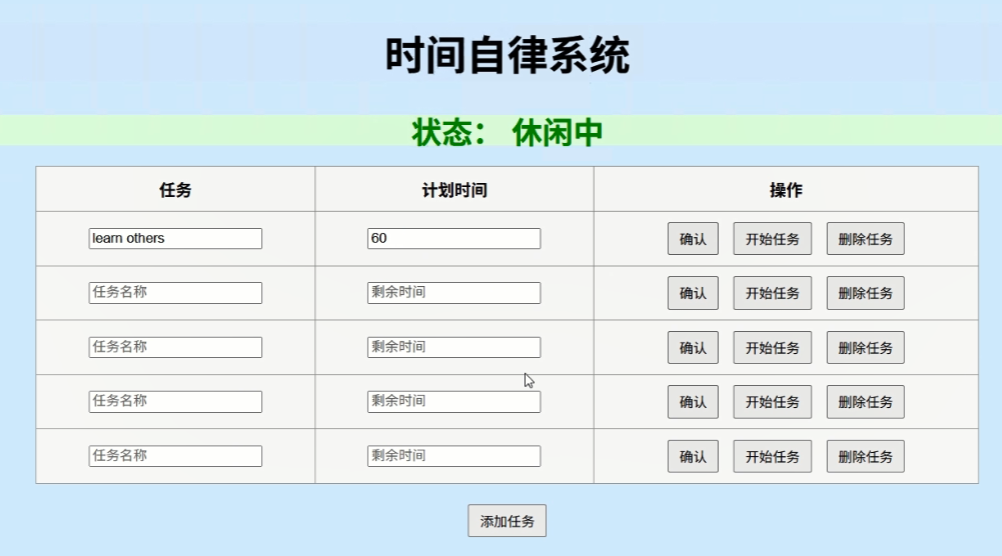Viewport: 1002px width, 556px height.
Task: Click 确认 in the fourth task row
Action: click(692, 402)
